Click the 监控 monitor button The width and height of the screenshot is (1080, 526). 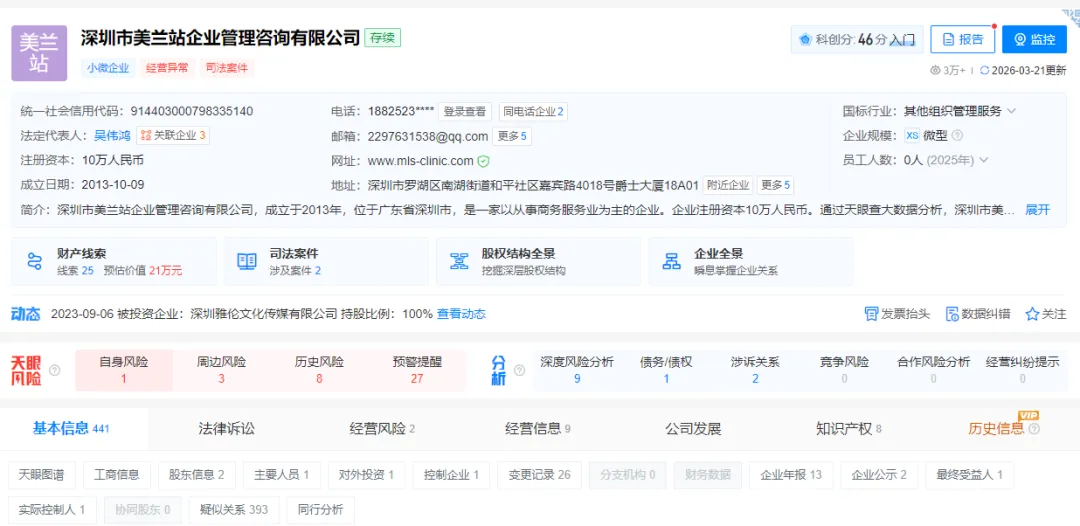pos(1034,39)
